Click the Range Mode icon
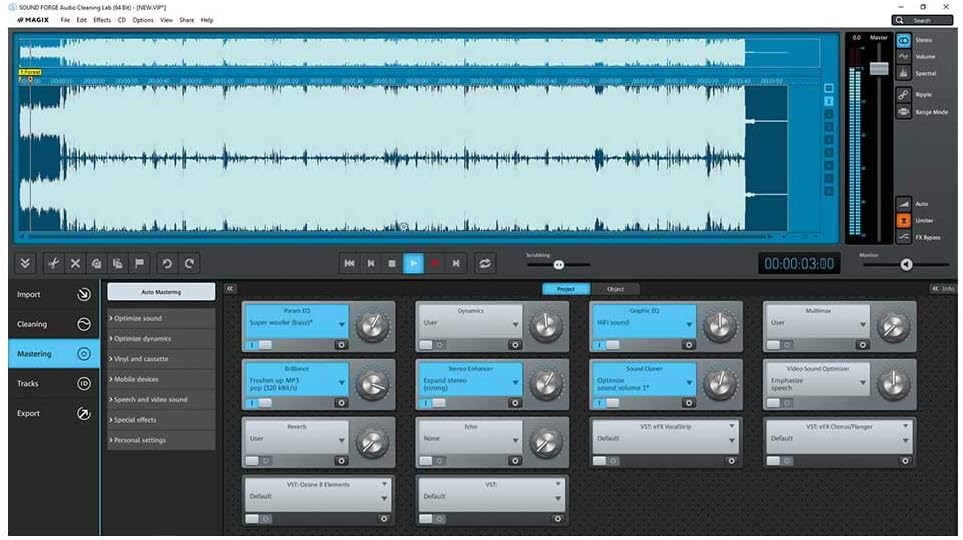This screenshot has height=540, width=963. tap(904, 112)
